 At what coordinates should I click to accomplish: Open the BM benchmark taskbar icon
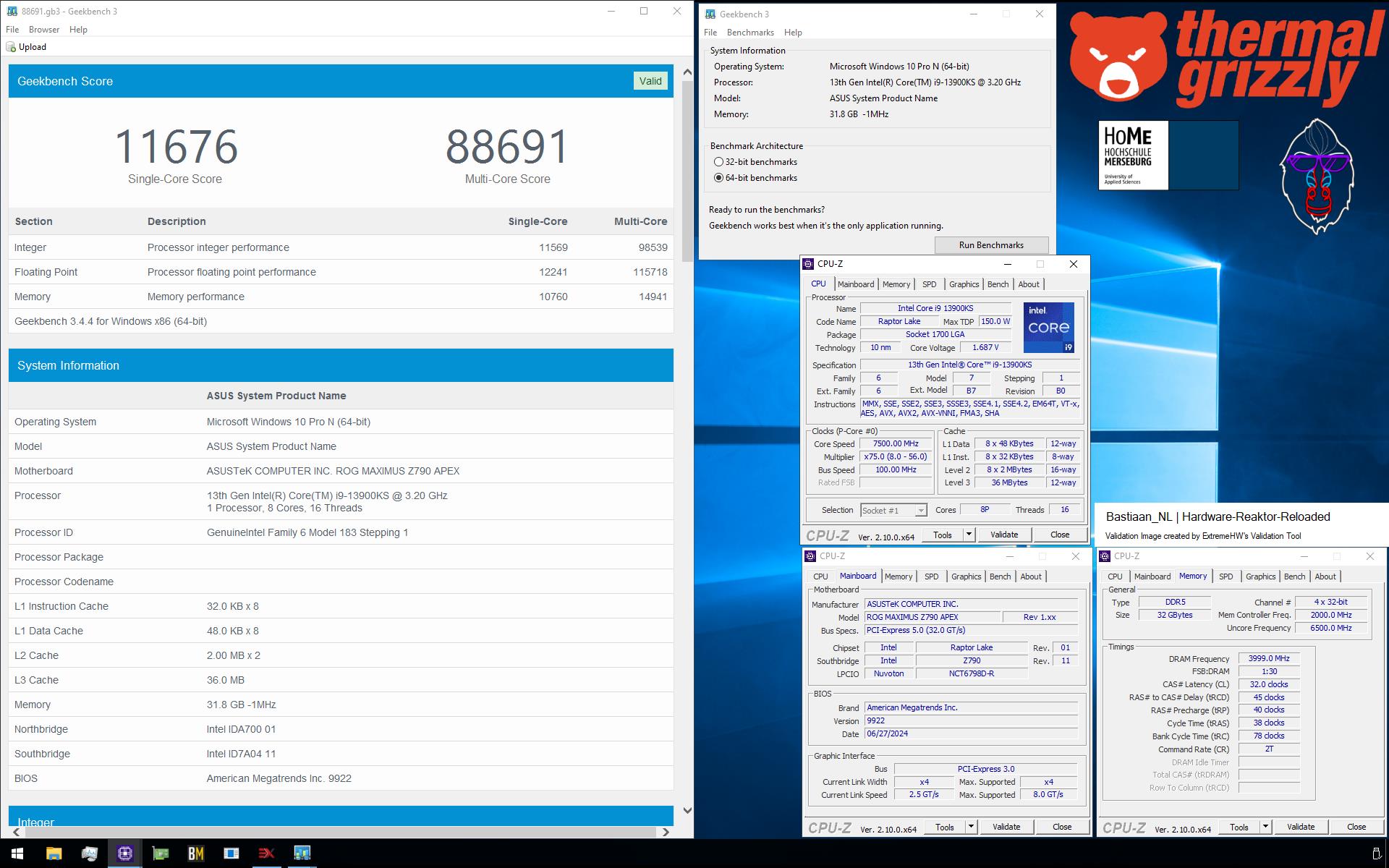pyautogui.click(x=195, y=854)
